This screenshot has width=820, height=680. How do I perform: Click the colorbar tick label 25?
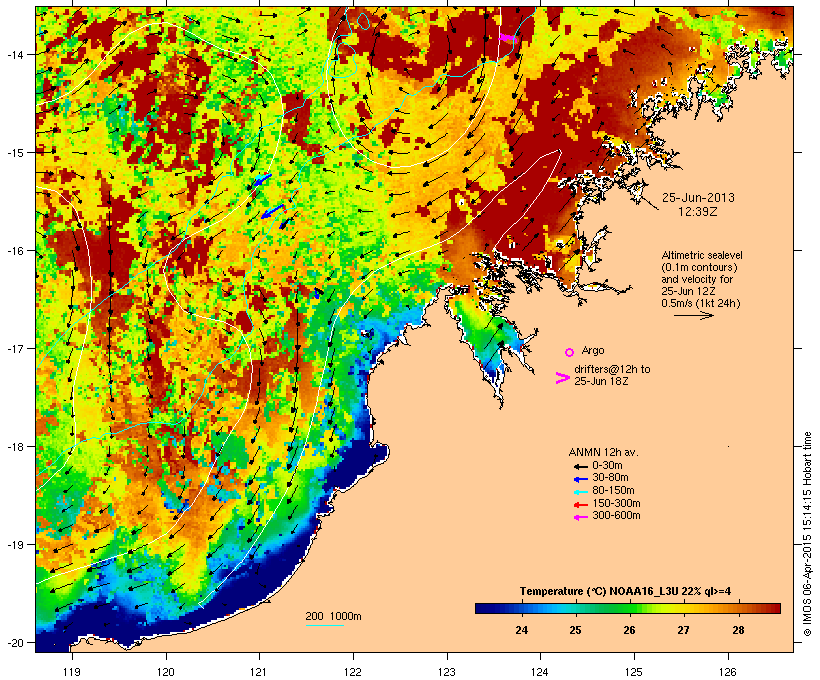pos(575,630)
